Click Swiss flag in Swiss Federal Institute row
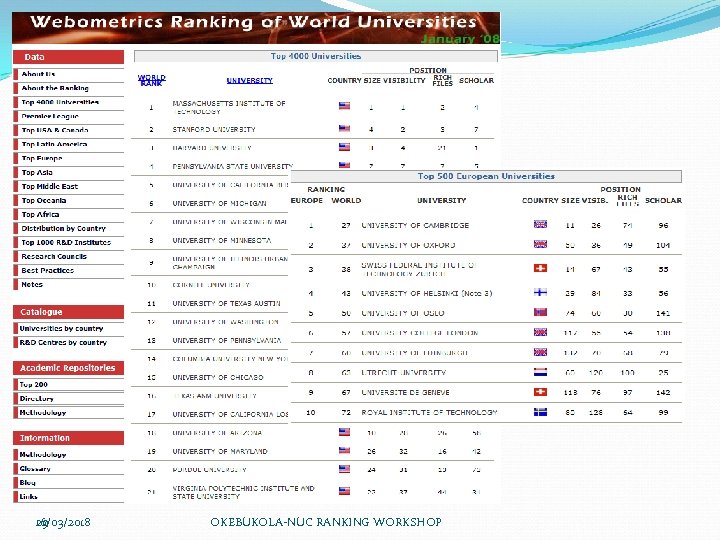The height and width of the screenshot is (540, 720). click(x=540, y=268)
